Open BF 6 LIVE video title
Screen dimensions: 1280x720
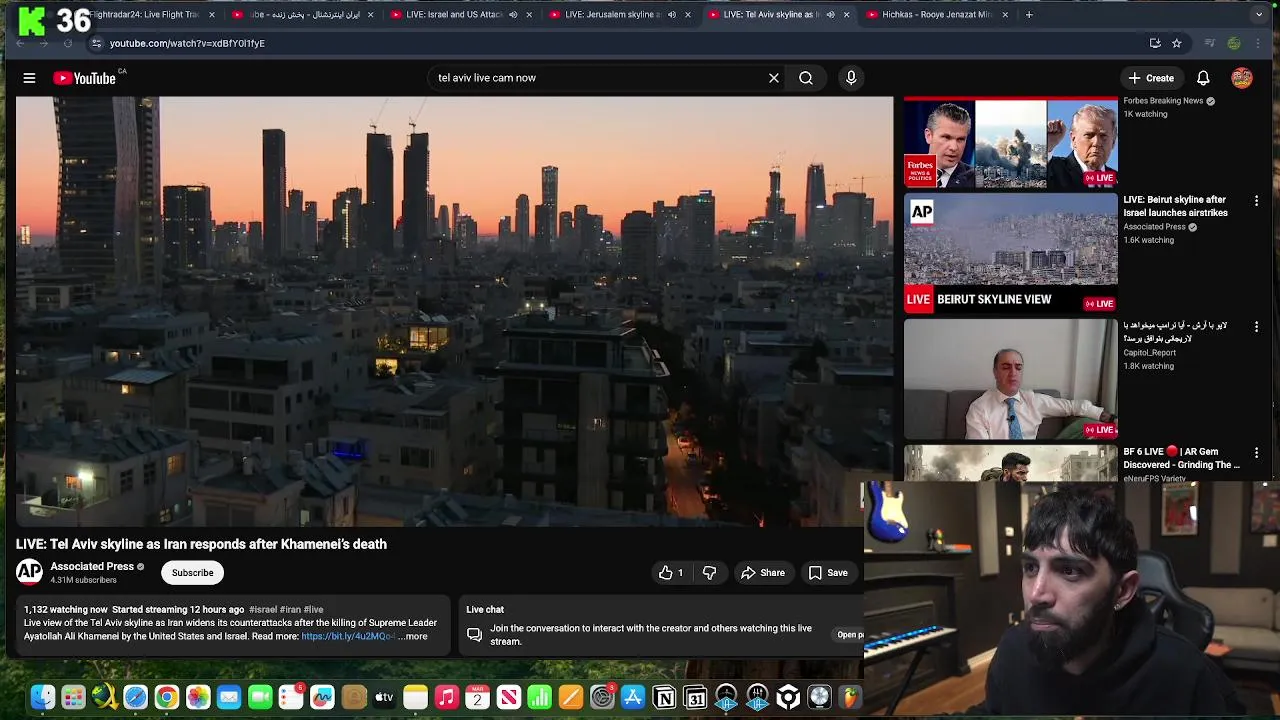[1181, 458]
